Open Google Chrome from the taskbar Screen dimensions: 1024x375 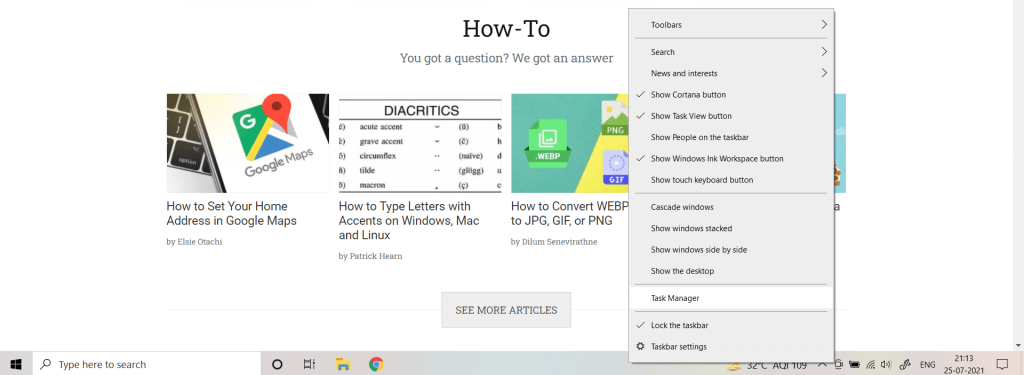click(x=376, y=365)
